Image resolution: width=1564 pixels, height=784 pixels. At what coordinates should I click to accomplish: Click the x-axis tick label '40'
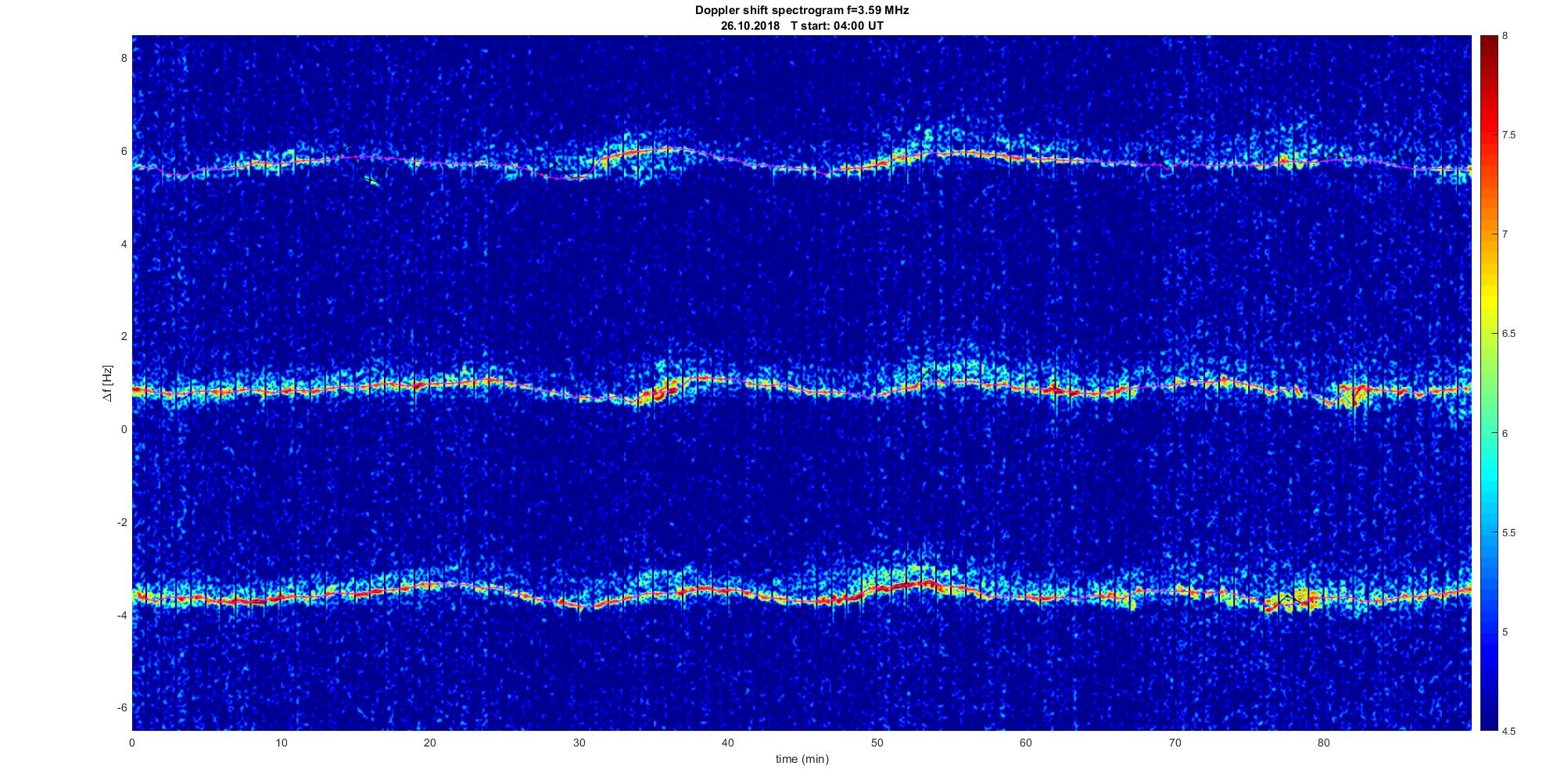728,743
